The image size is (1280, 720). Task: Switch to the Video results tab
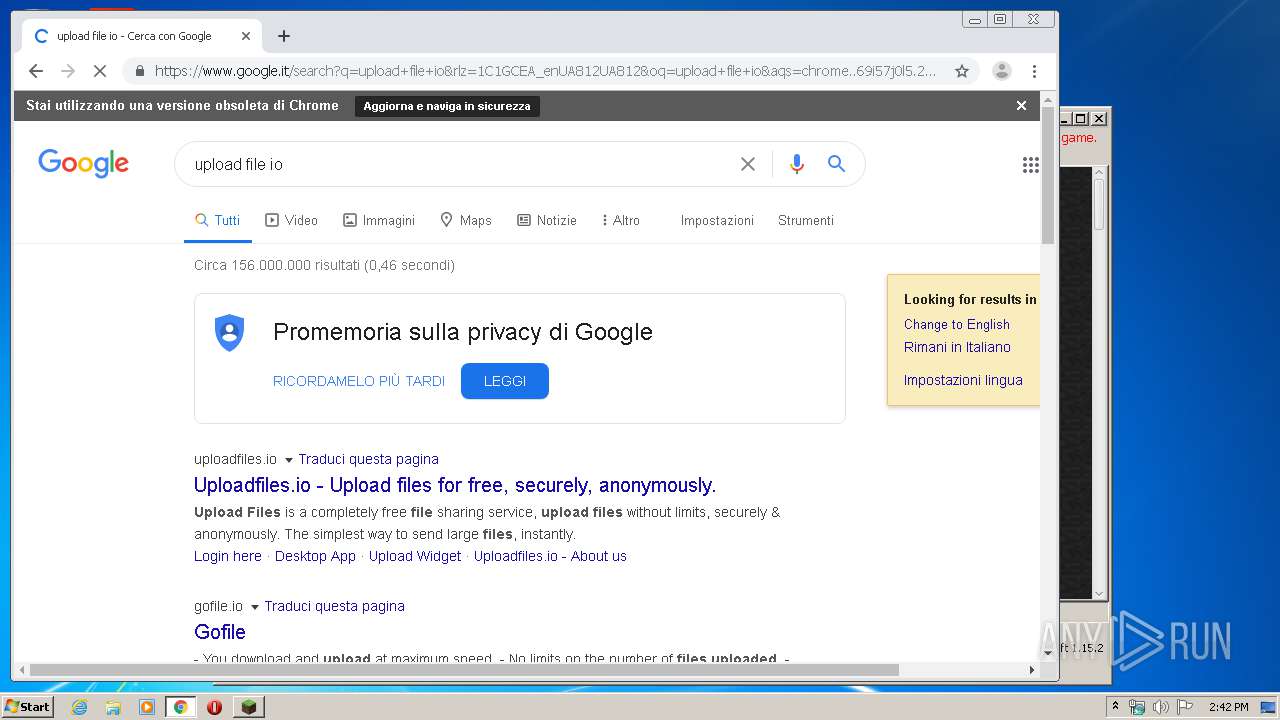pyautogui.click(x=291, y=220)
